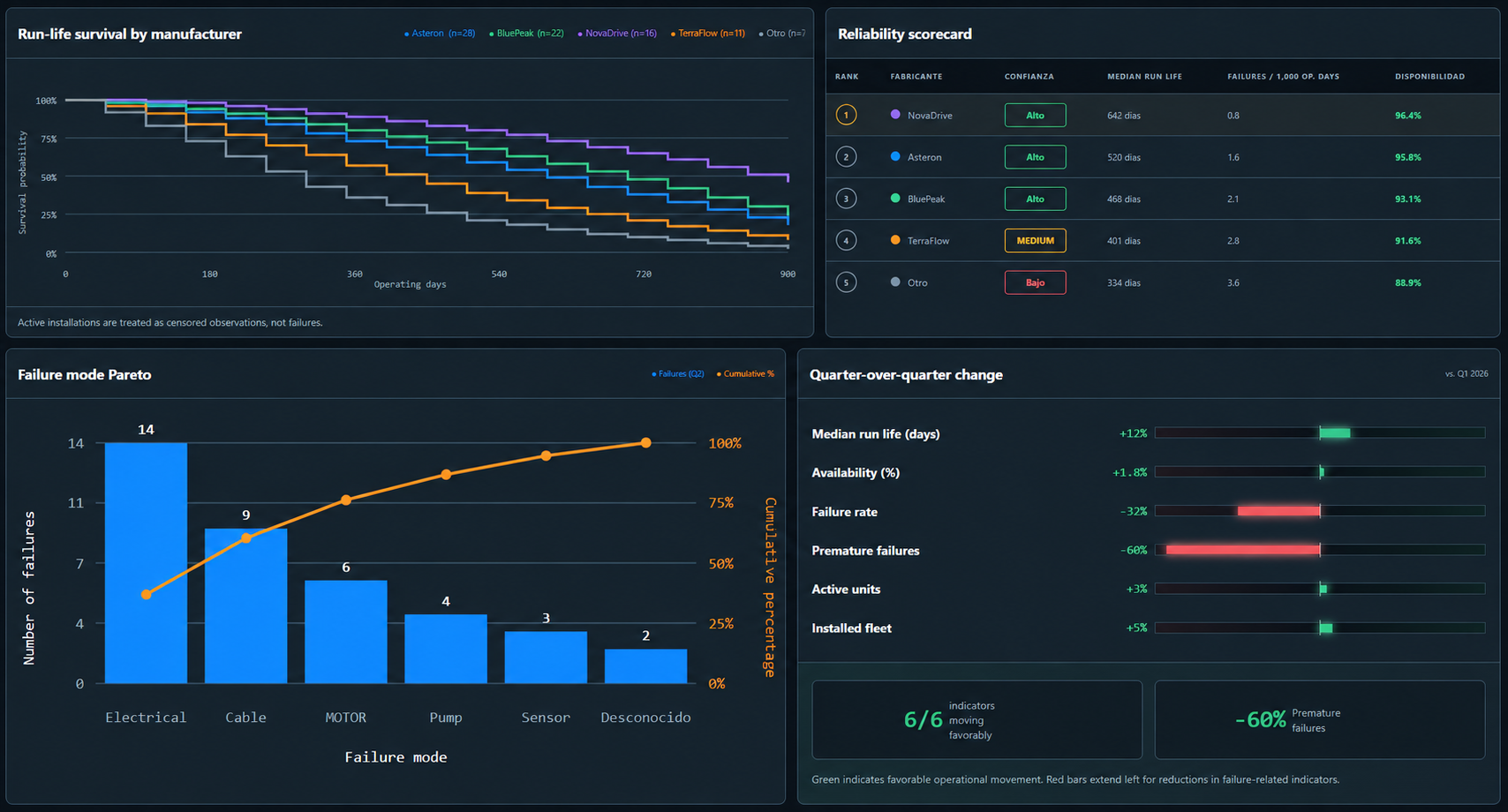Click the Run-life survival by manufacturer title
This screenshot has width=1508, height=812.
[130, 34]
